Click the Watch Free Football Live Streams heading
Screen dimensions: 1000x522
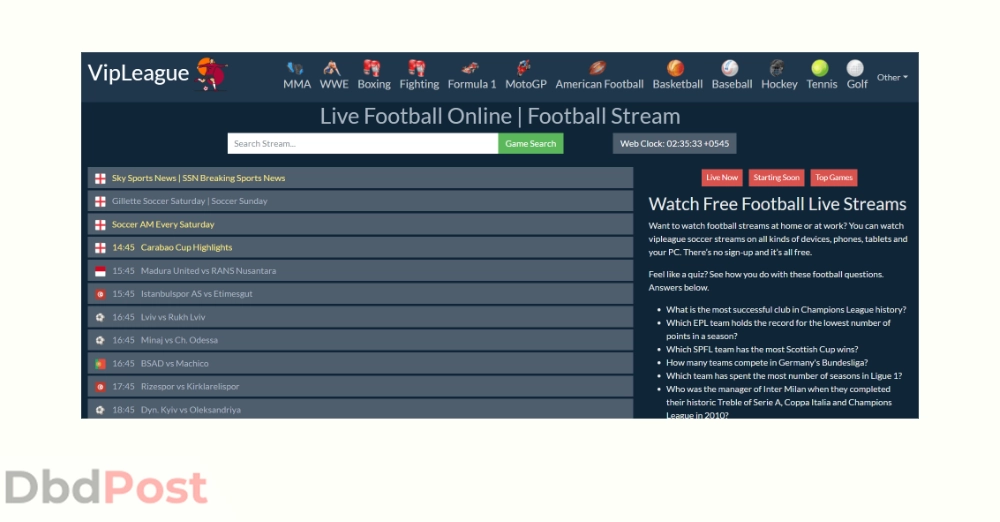click(777, 204)
